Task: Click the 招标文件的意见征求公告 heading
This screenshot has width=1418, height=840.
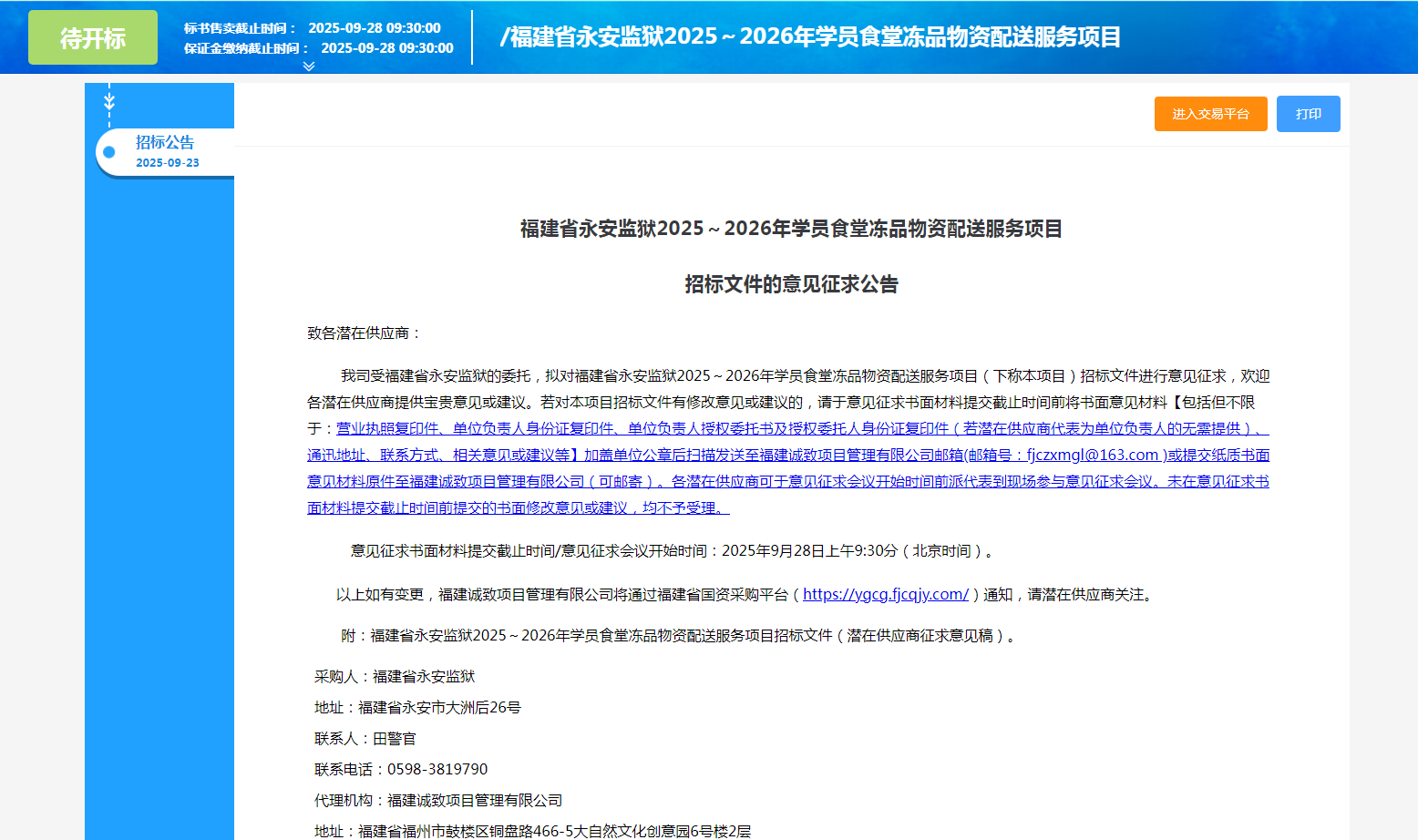Action: pyautogui.click(x=791, y=284)
